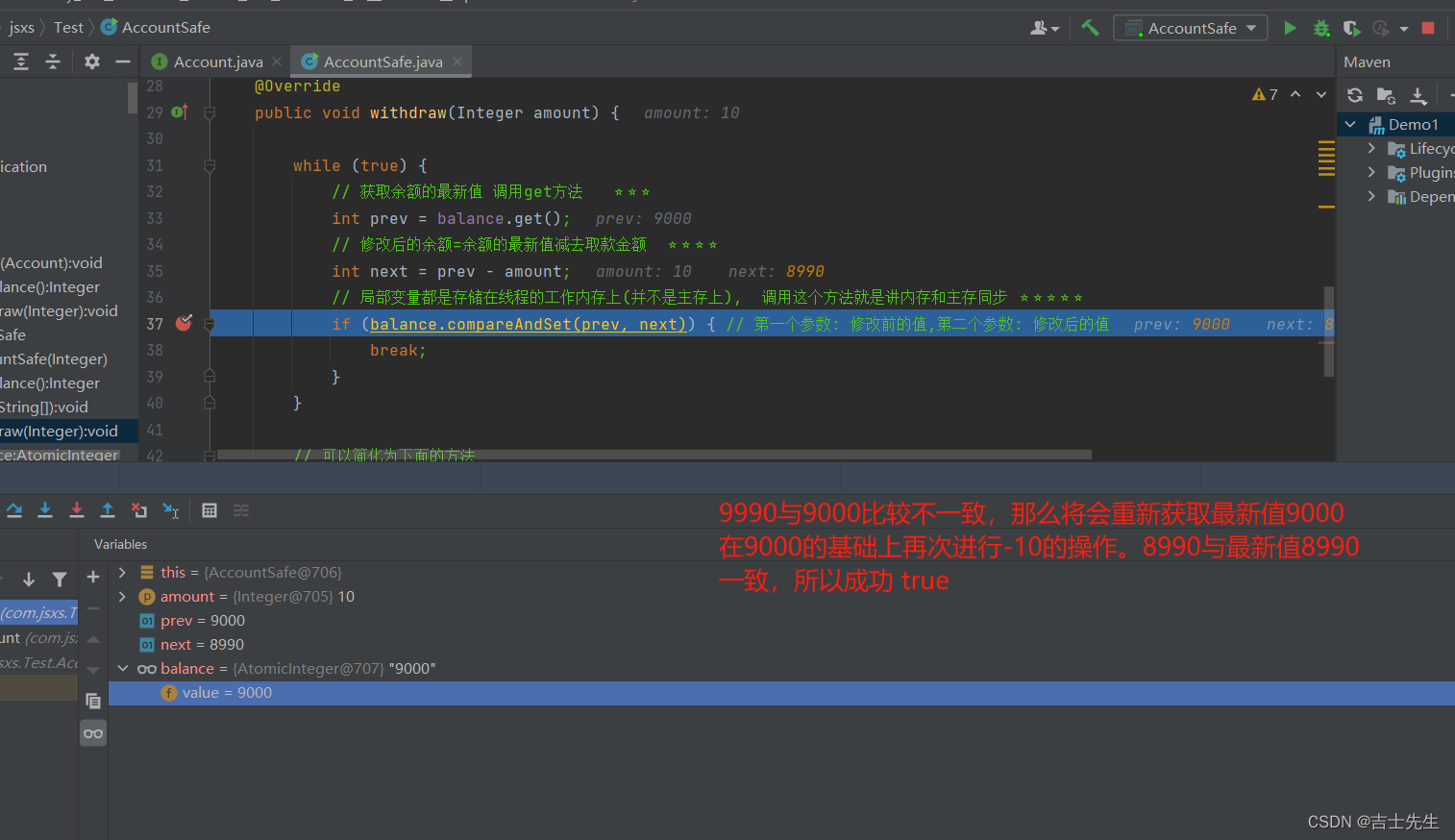The width and height of the screenshot is (1455, 840).
Task: Click the Step Over debugger icon
Action: (14, 510)
